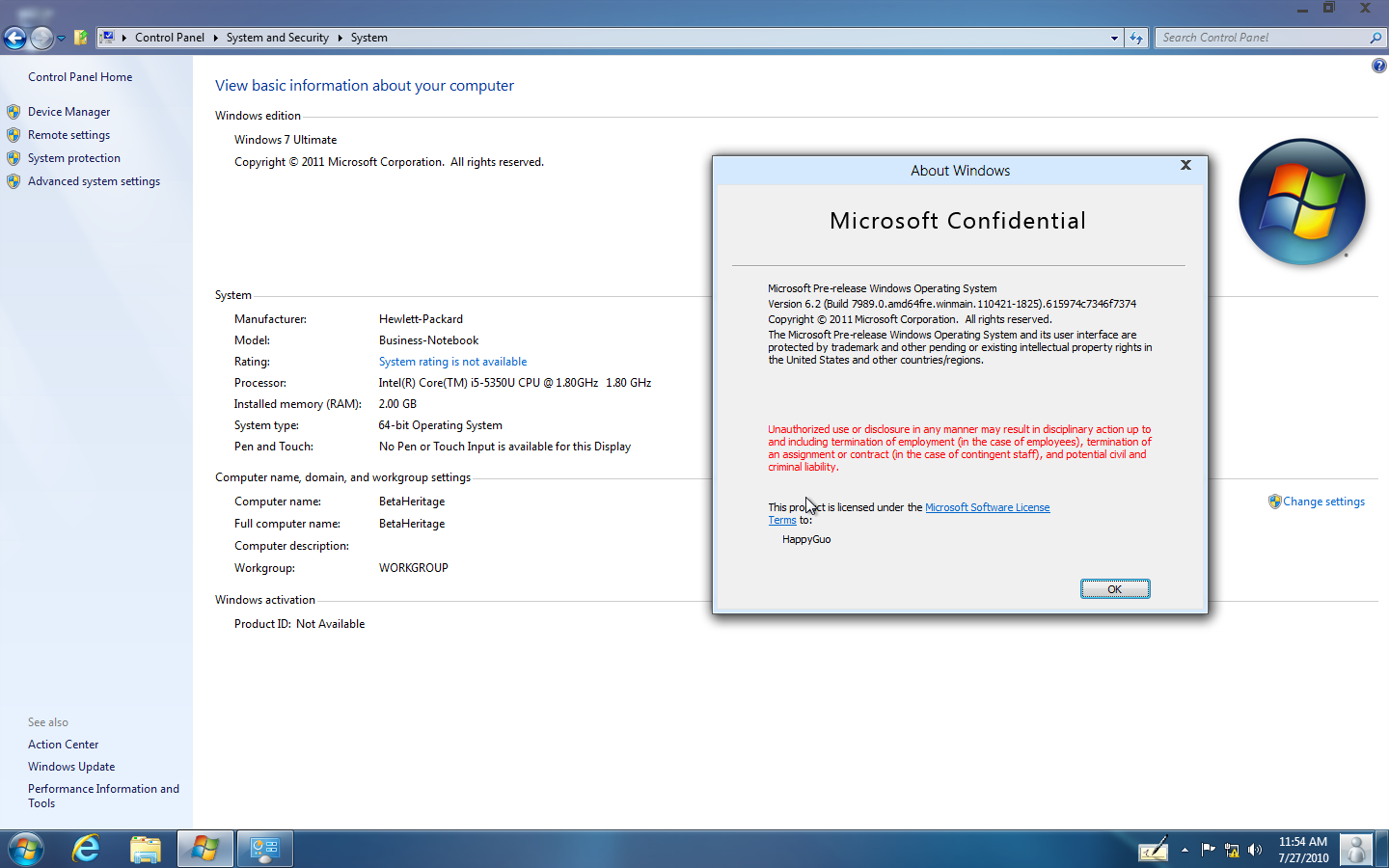Click the About Windows title bar
1389x868 pixels.
pos(960,171)
